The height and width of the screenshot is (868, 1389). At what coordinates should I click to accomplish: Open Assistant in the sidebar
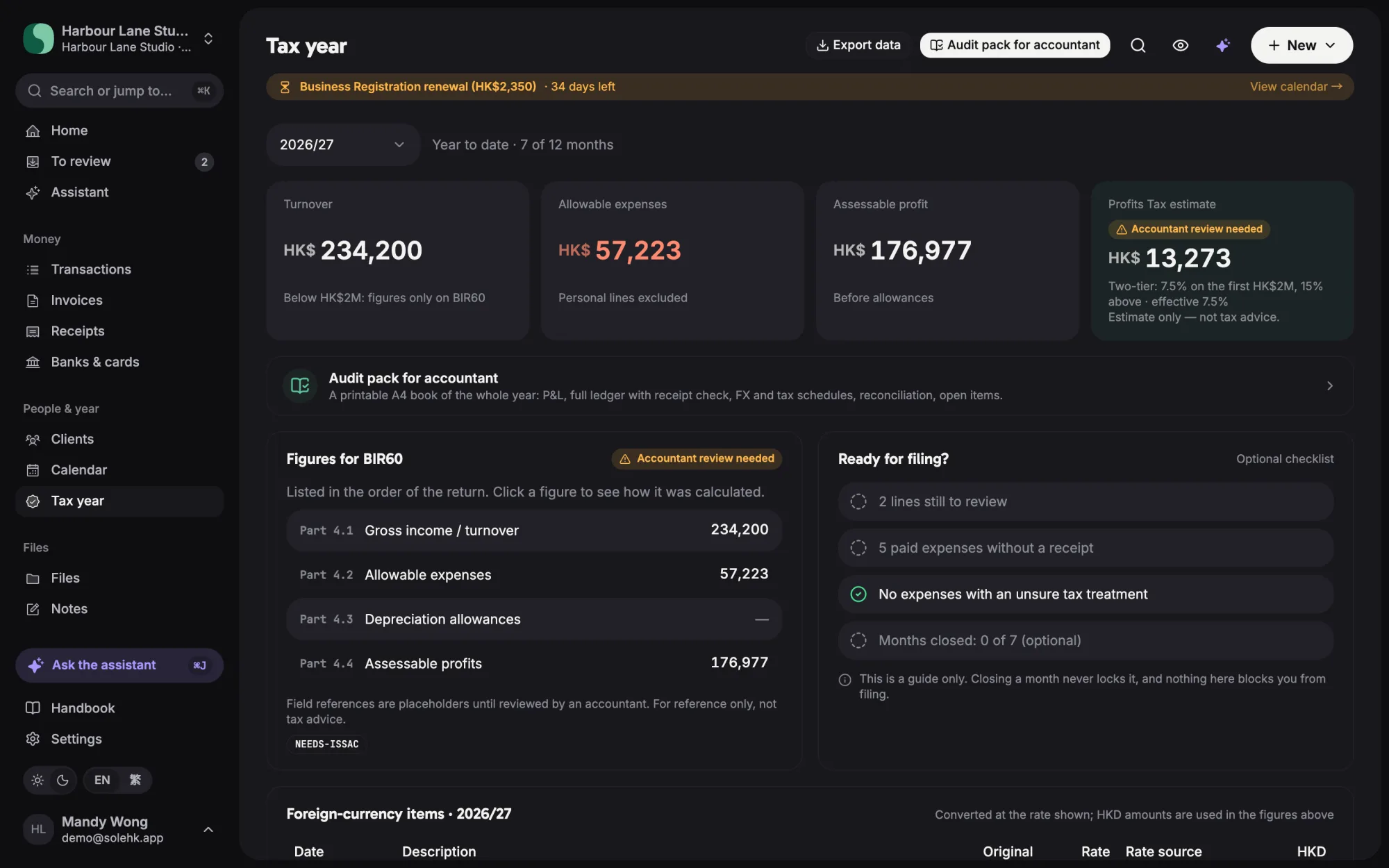click(x=119, y=192)
